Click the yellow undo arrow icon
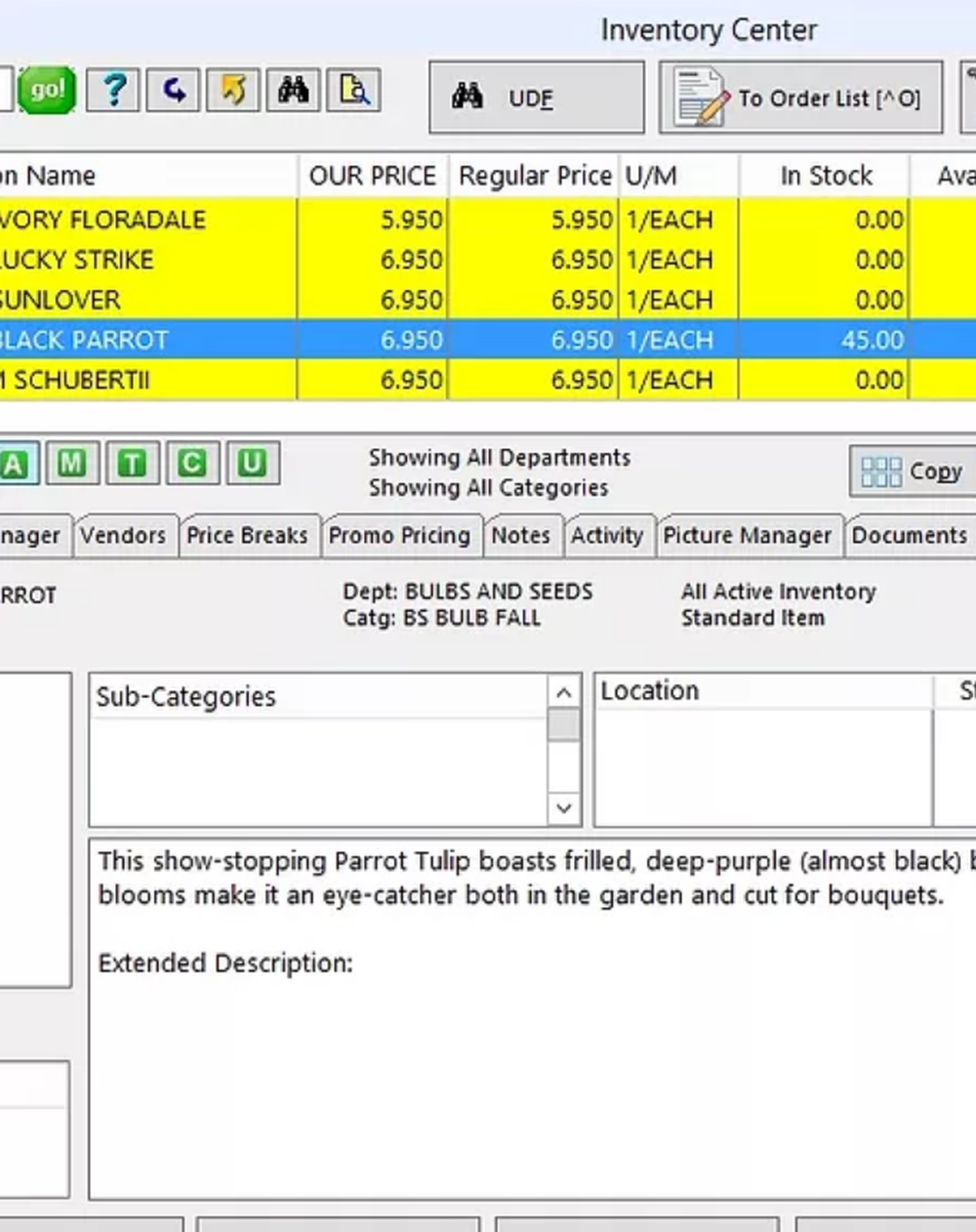This screenshot has width=976, height=1232. 233,91
